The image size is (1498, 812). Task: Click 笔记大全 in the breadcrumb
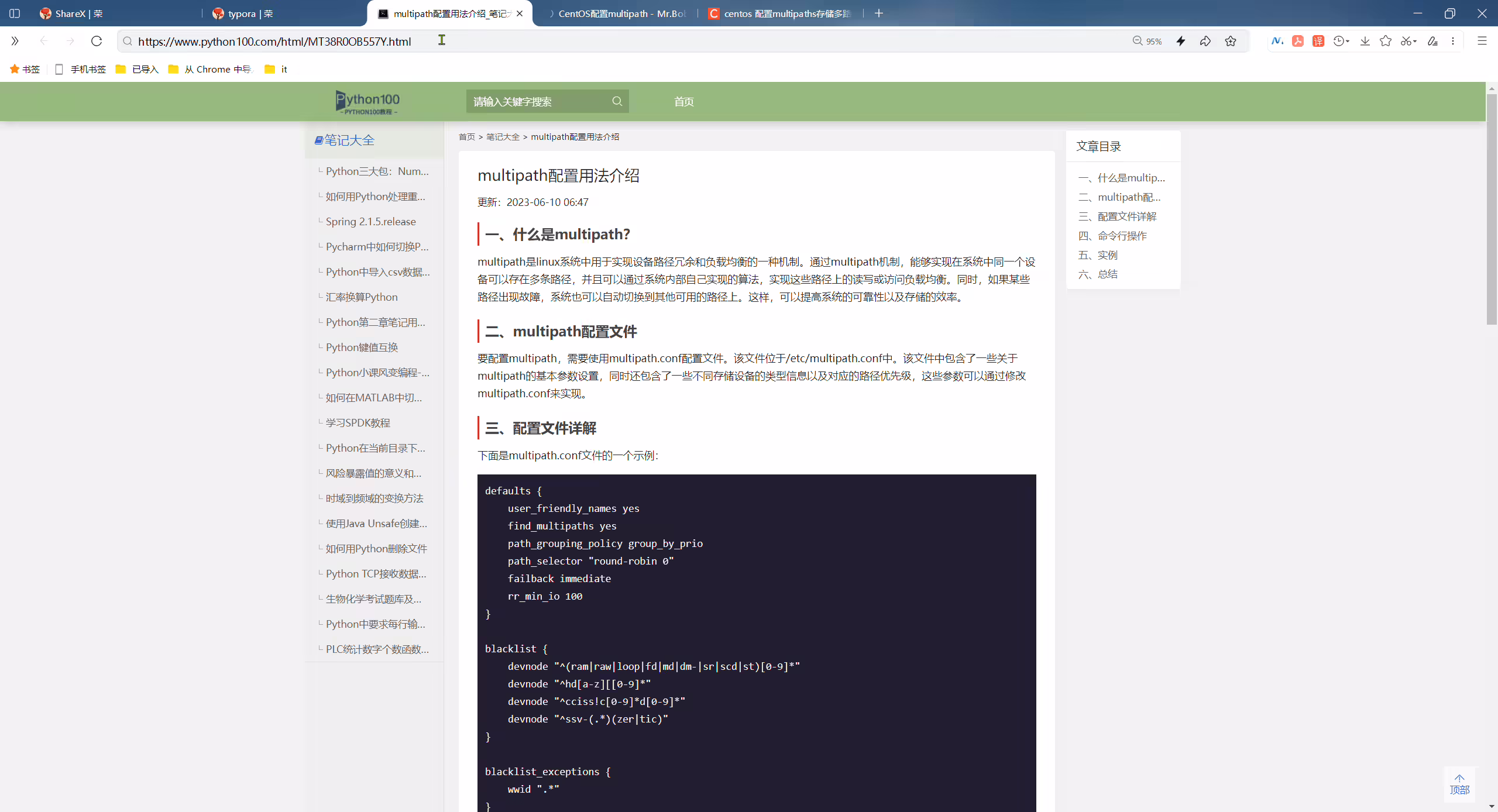point(503,137)
